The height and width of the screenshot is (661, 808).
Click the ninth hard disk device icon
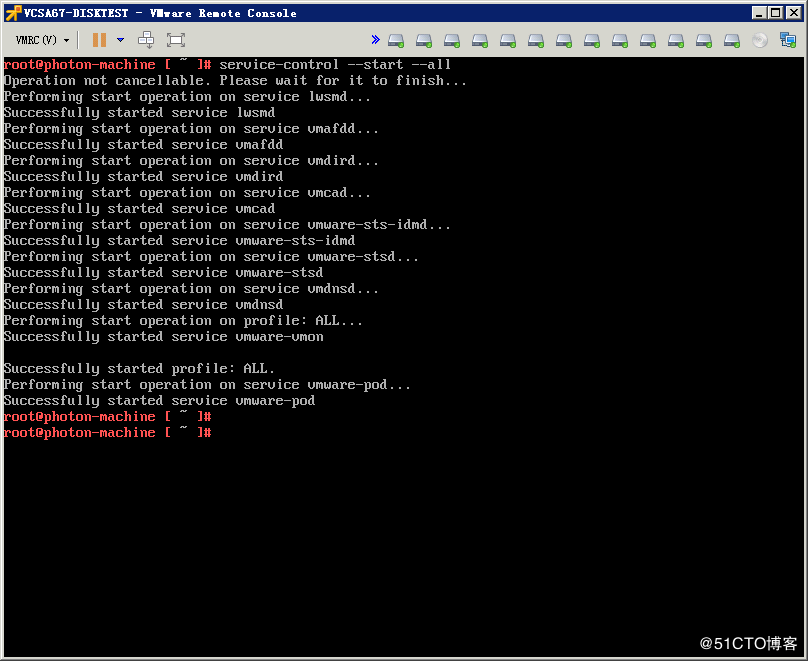tap(619, 40)
